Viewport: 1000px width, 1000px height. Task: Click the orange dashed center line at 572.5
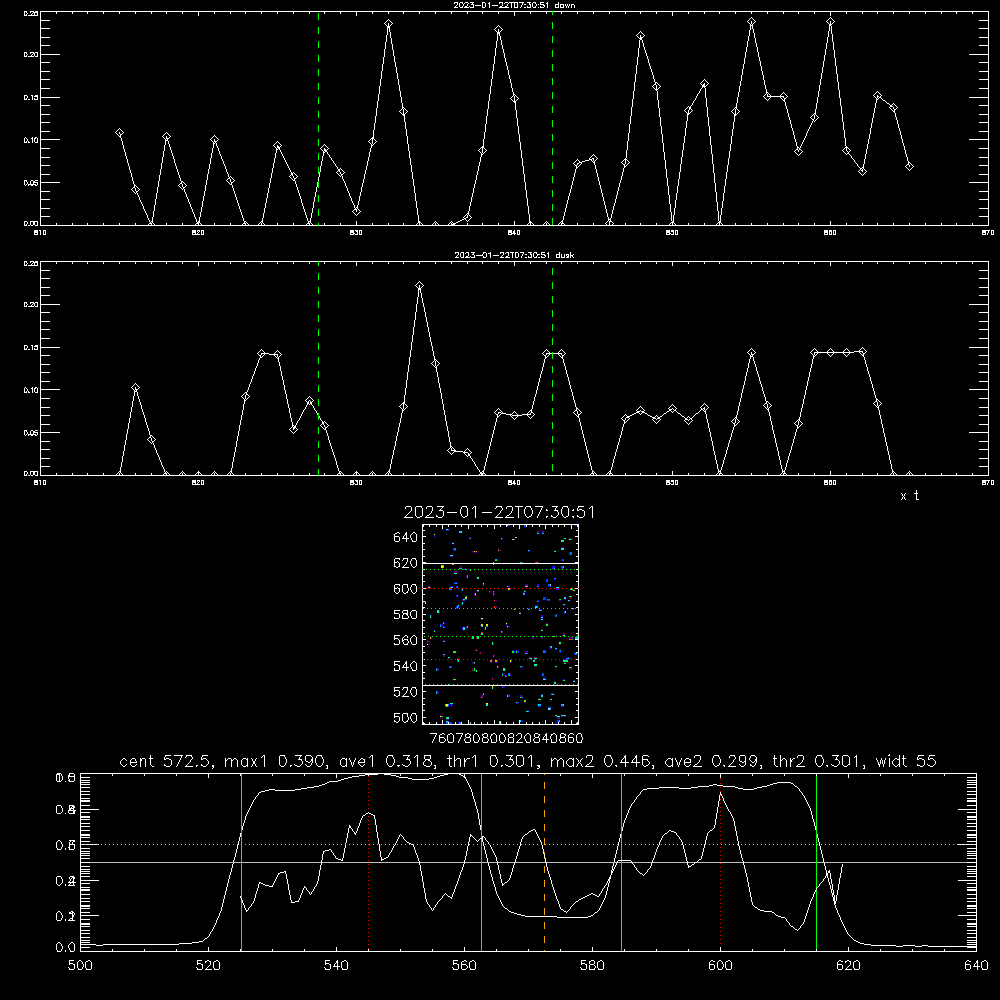click(544, 860)
